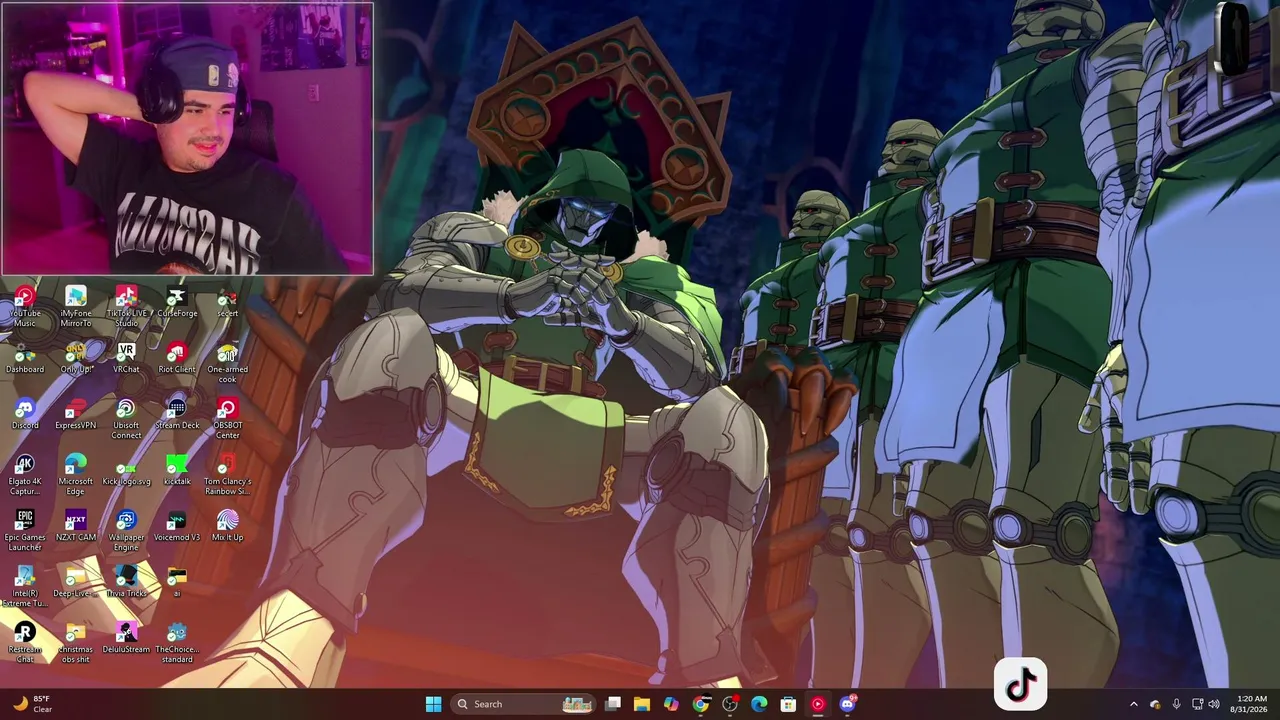Select the Mix It Up desktop icon
1280x720 pixels.
pos(227,526)
